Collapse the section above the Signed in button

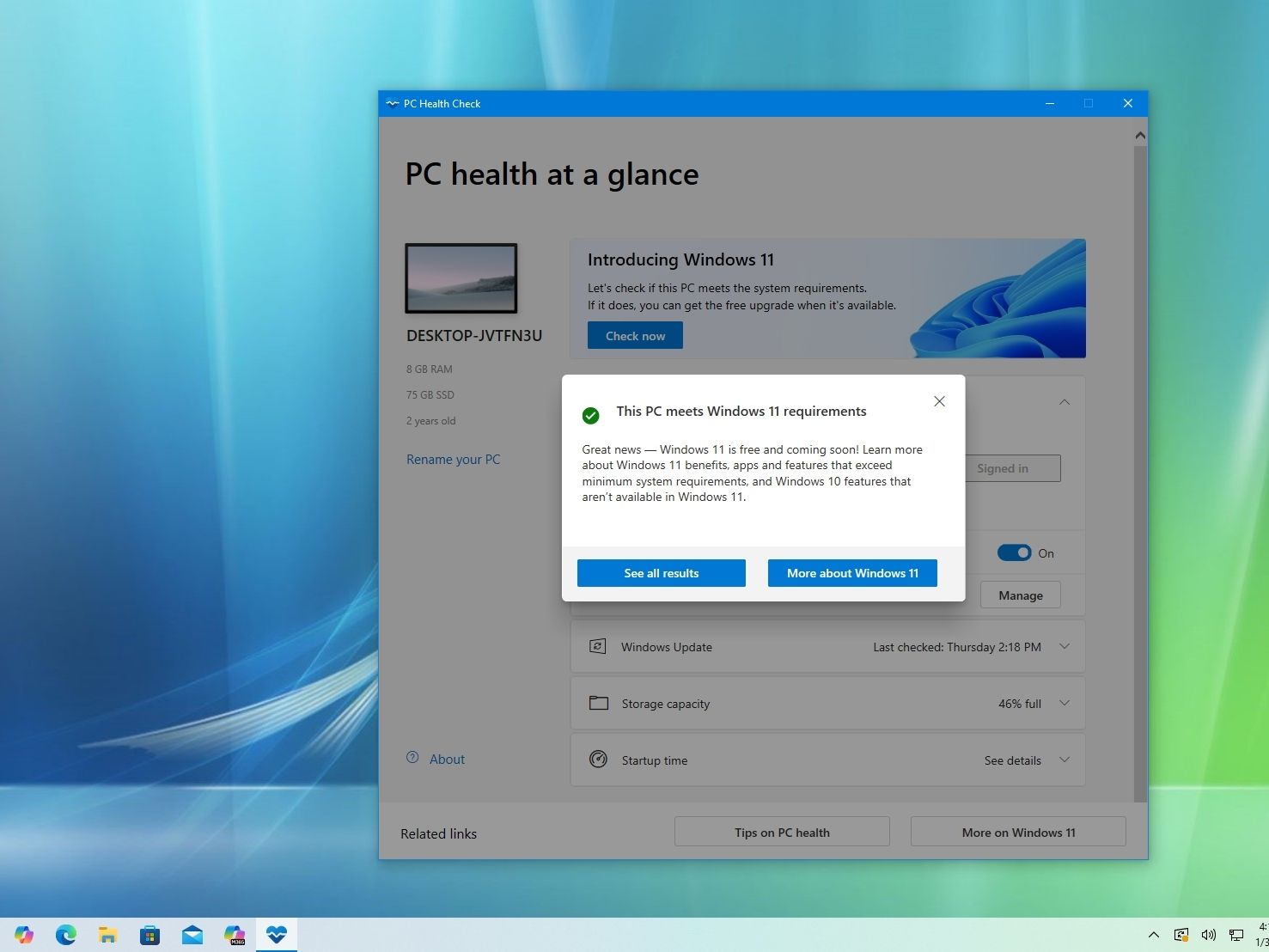(1065, 402)
